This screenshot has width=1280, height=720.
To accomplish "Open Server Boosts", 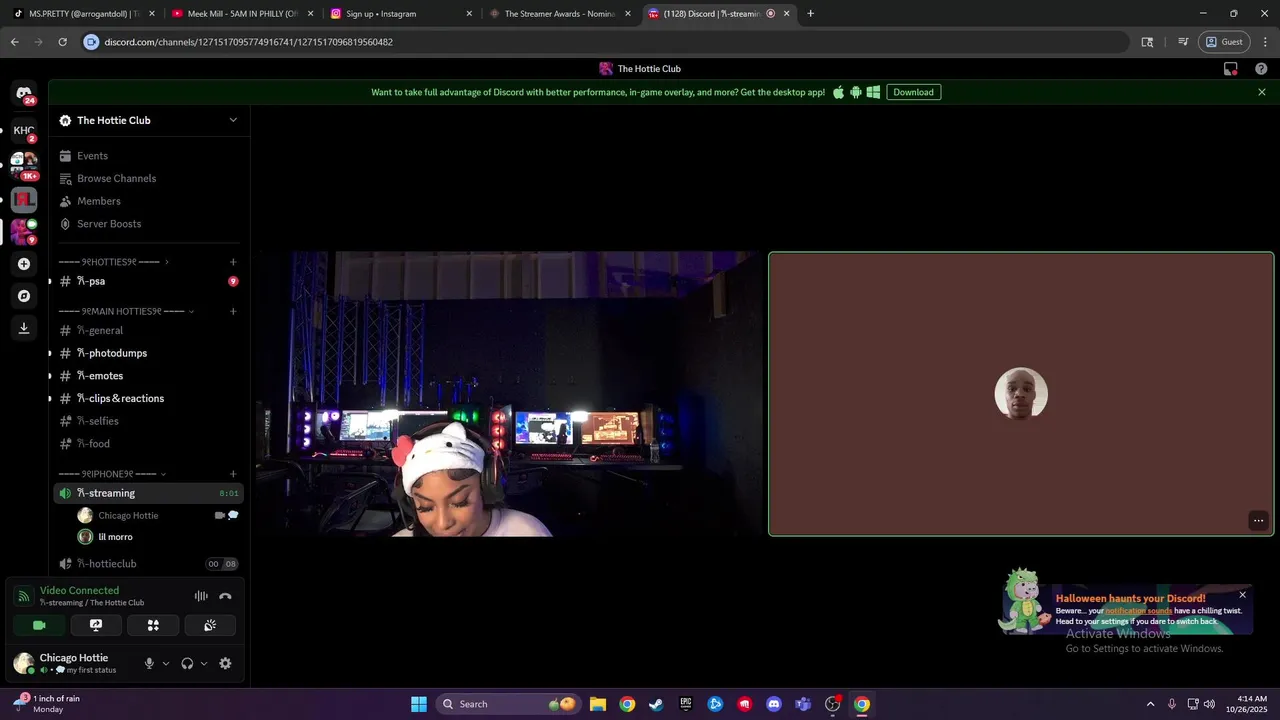I will tap(147, 224).
